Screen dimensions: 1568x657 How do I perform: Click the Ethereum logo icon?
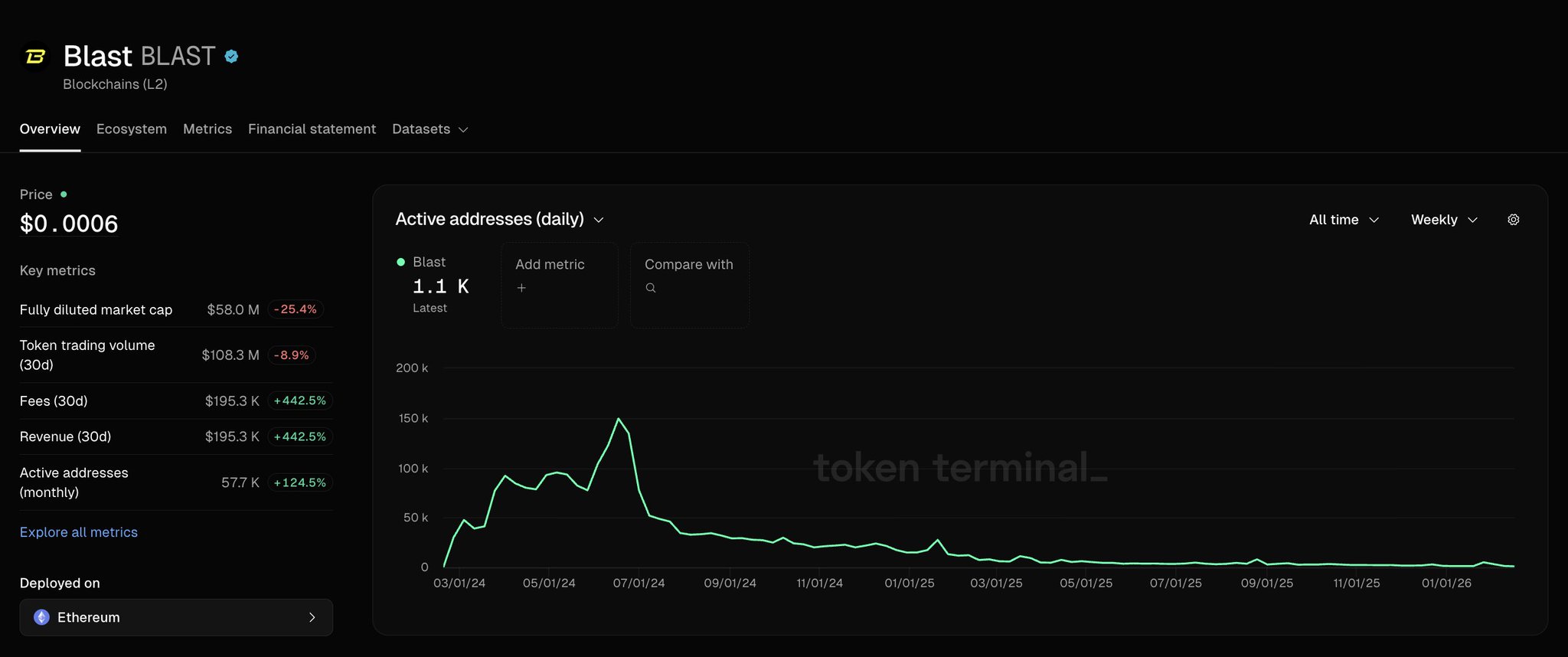[41, 617]
